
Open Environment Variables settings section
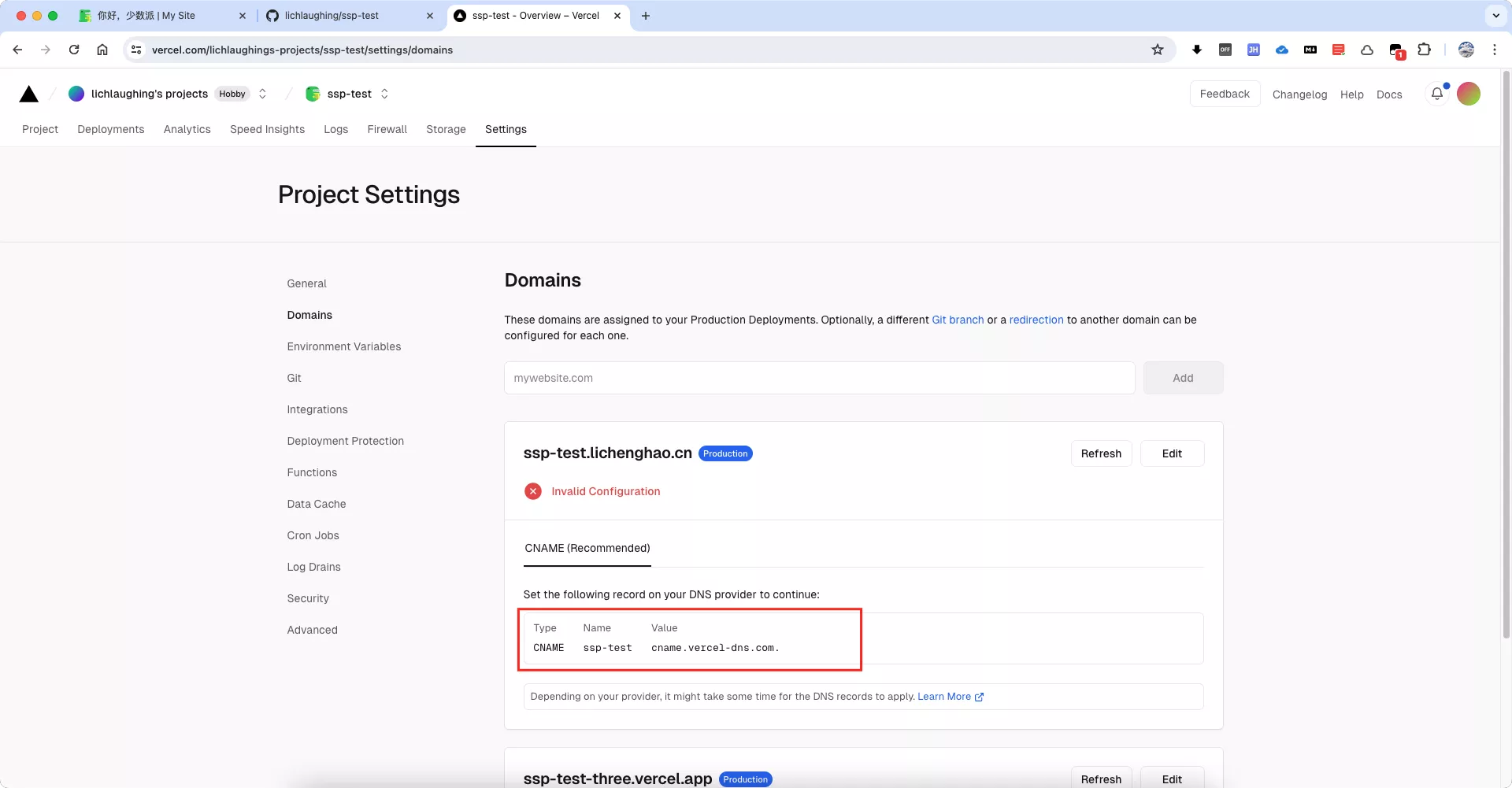(x=343, y=346)
